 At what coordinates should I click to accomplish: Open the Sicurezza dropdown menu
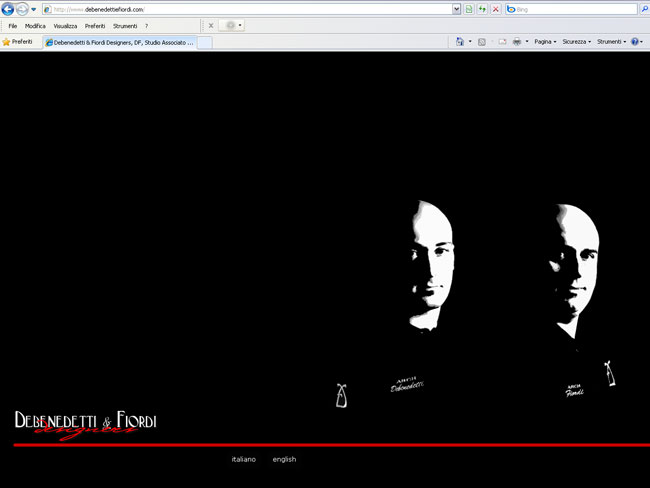point(577,42)
